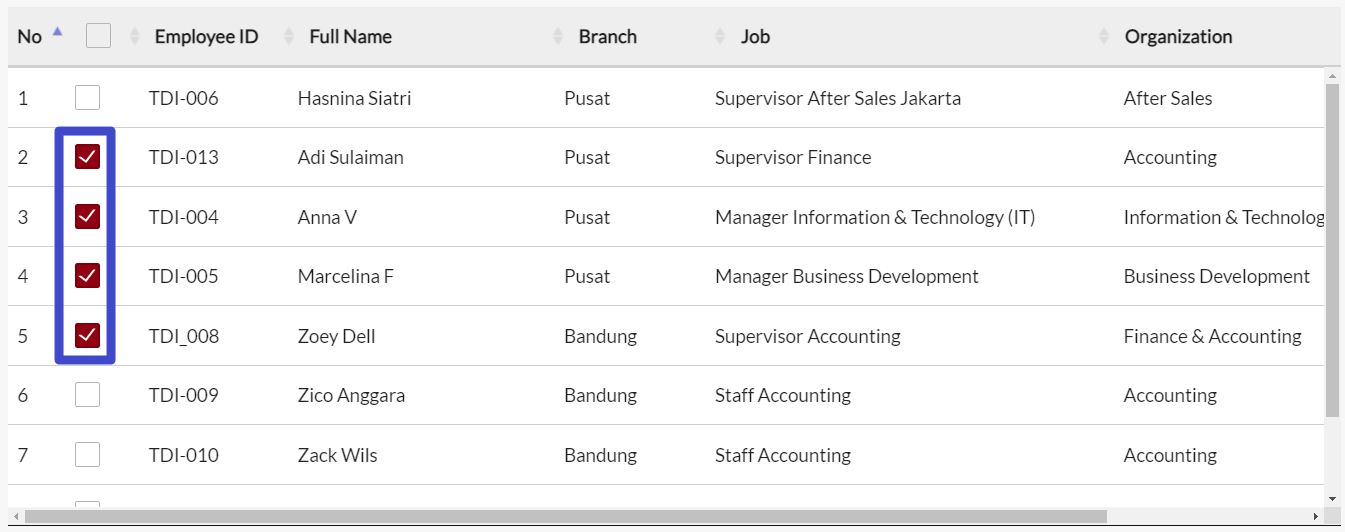This screenshot has width=1345, height=532.
Task: Click sort arrows left of Branch header
Action: tap(558, 36)
